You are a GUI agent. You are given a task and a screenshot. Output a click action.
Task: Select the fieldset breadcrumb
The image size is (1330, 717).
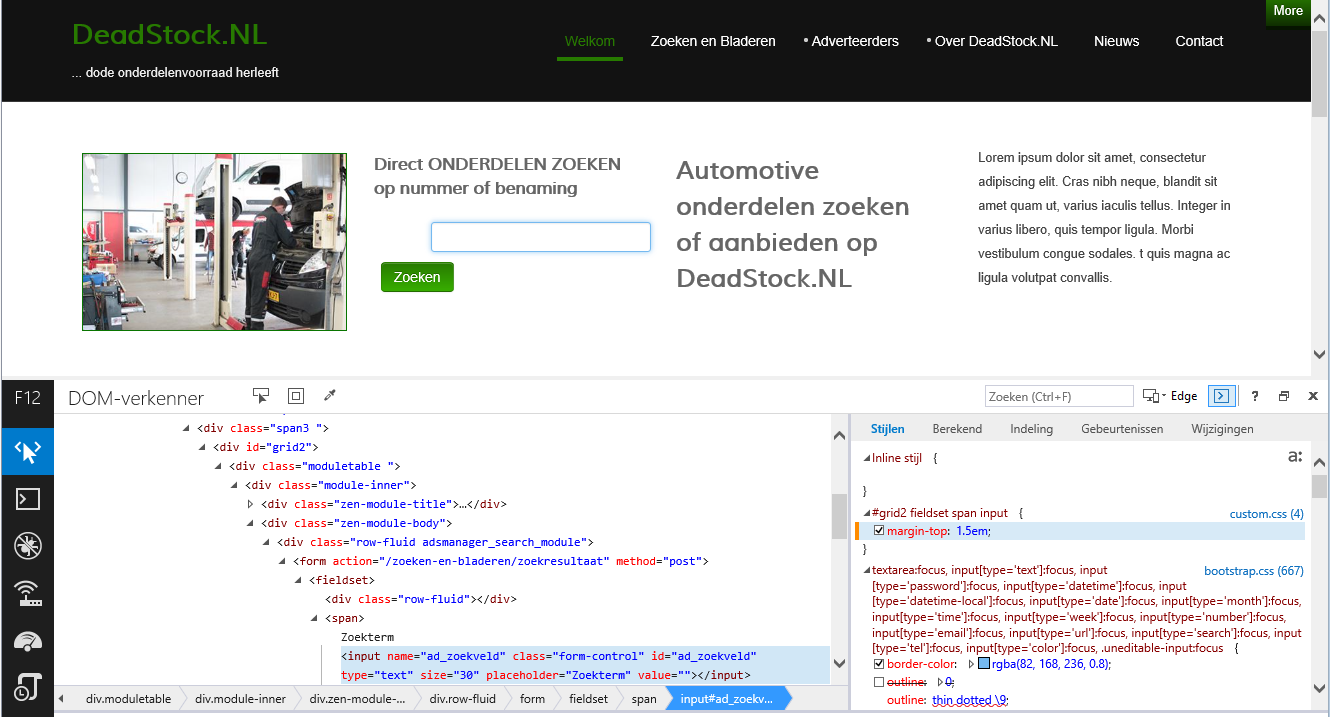[x=589, y=699]
